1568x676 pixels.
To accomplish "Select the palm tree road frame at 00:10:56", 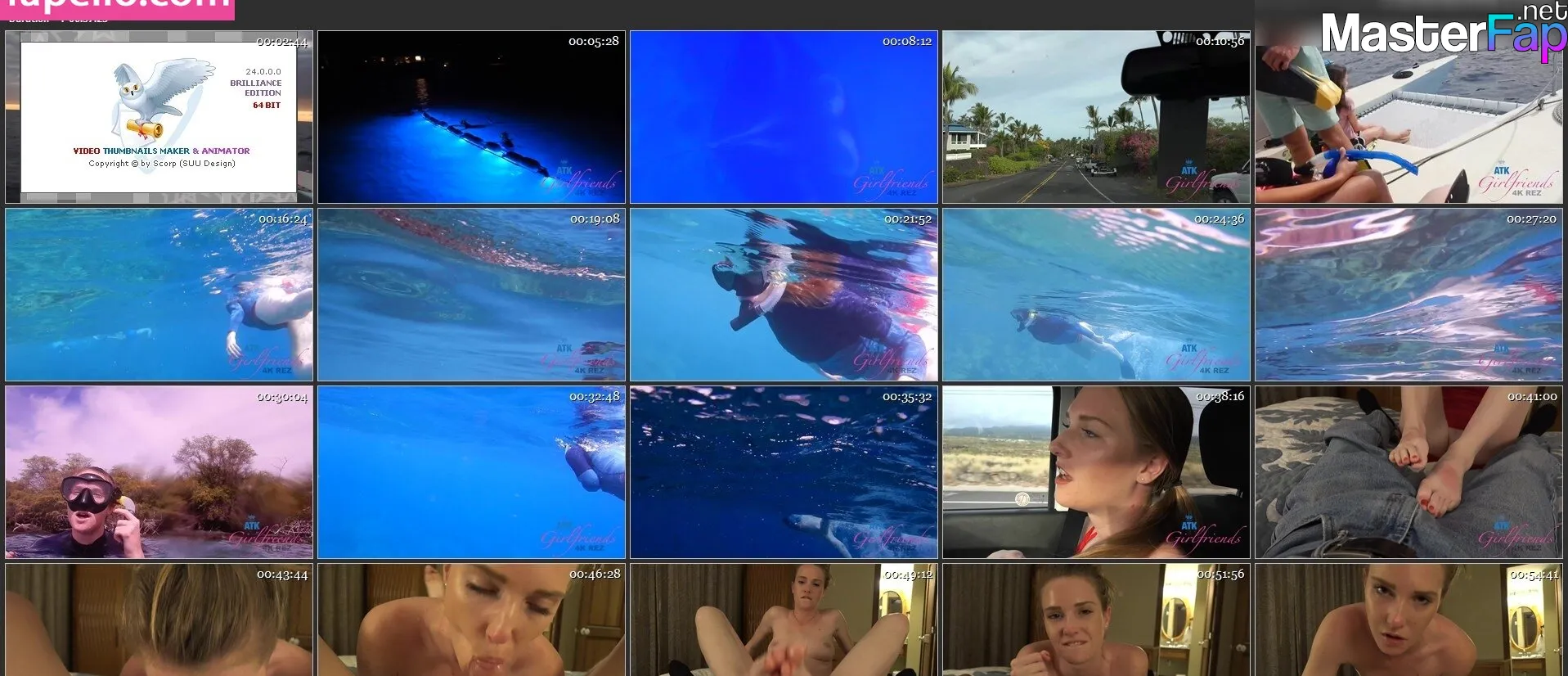I will click(1096, 117).
